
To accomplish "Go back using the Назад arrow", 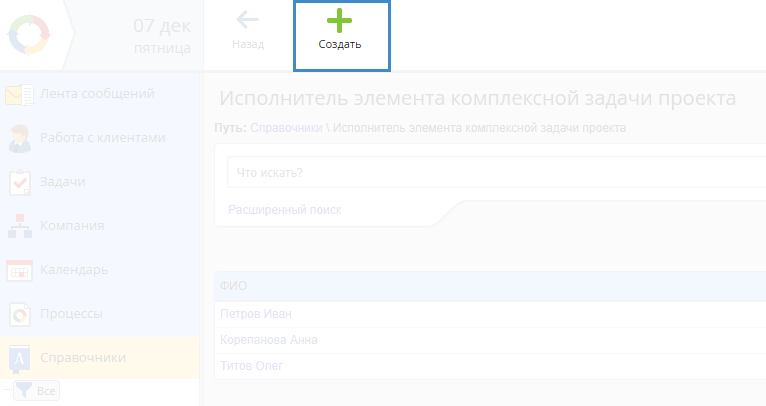I will click(x=247, y=32).
